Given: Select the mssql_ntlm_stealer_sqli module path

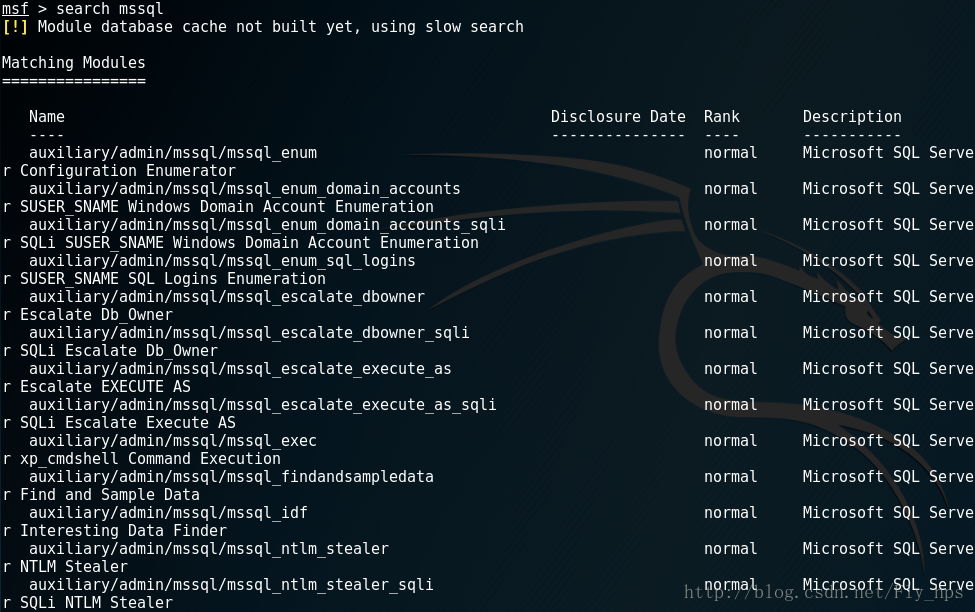Looking at the screenshot, I should tap(231, 586).
